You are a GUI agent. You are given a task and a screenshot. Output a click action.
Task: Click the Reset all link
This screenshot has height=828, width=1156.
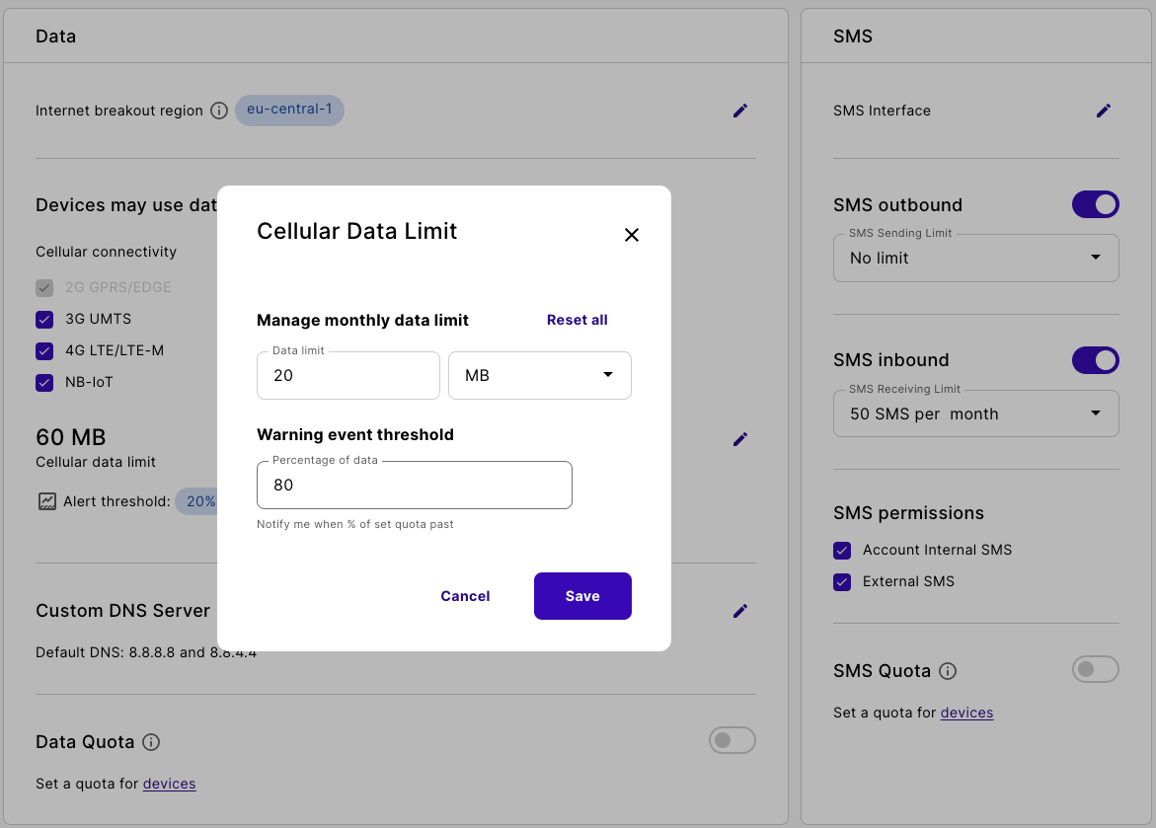pyautogui.click(x=577, y=320)
